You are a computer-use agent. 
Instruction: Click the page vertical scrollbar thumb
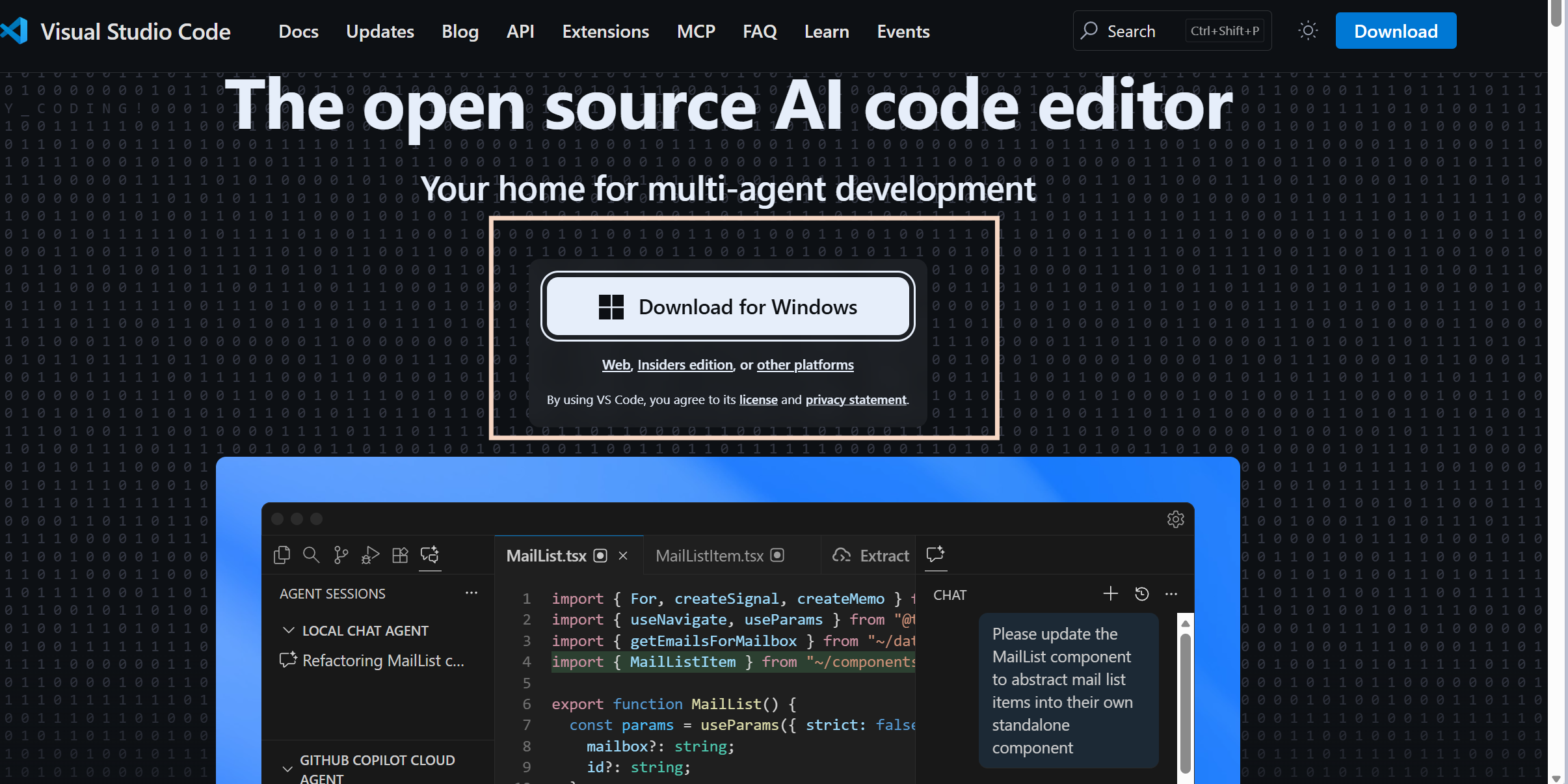pyautogui.click(x=1556, y=13)
